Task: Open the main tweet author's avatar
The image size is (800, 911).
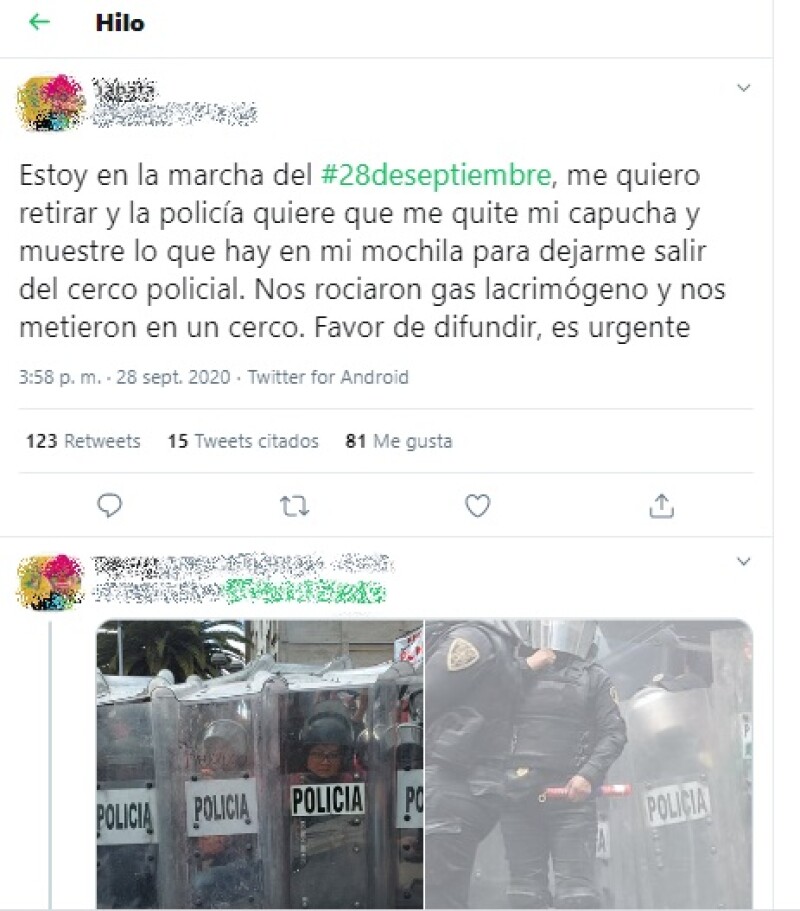Action: tap(51, 103)
